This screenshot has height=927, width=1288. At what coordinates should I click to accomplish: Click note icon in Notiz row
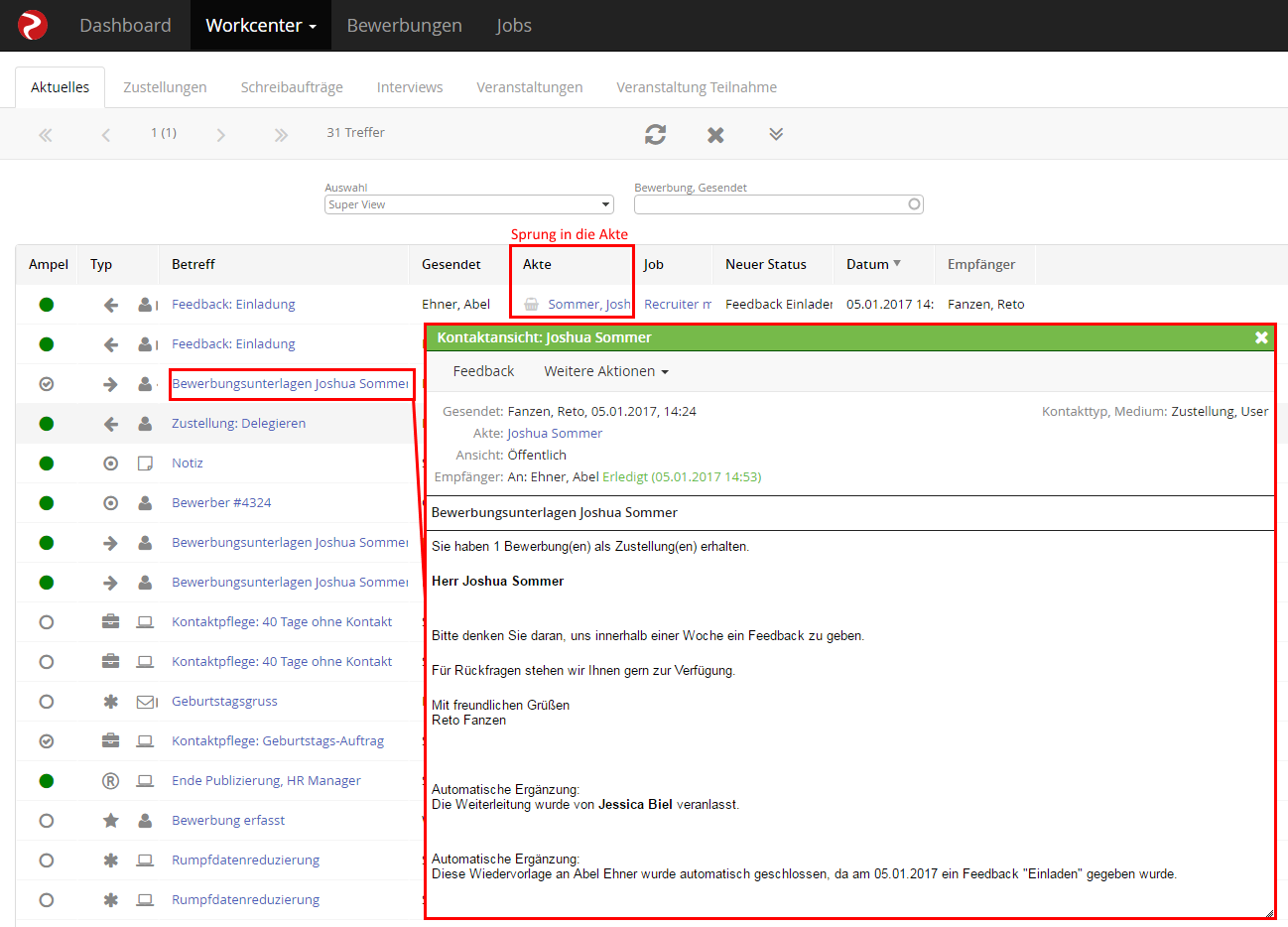click(x=145, y=463)
